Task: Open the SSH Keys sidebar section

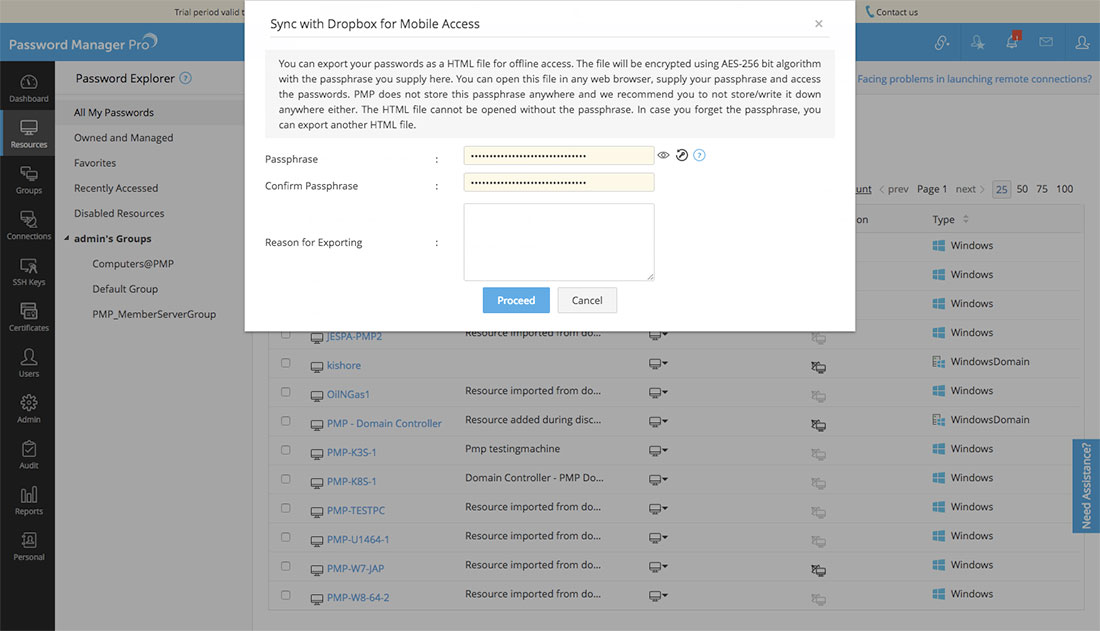Action: 28,272
